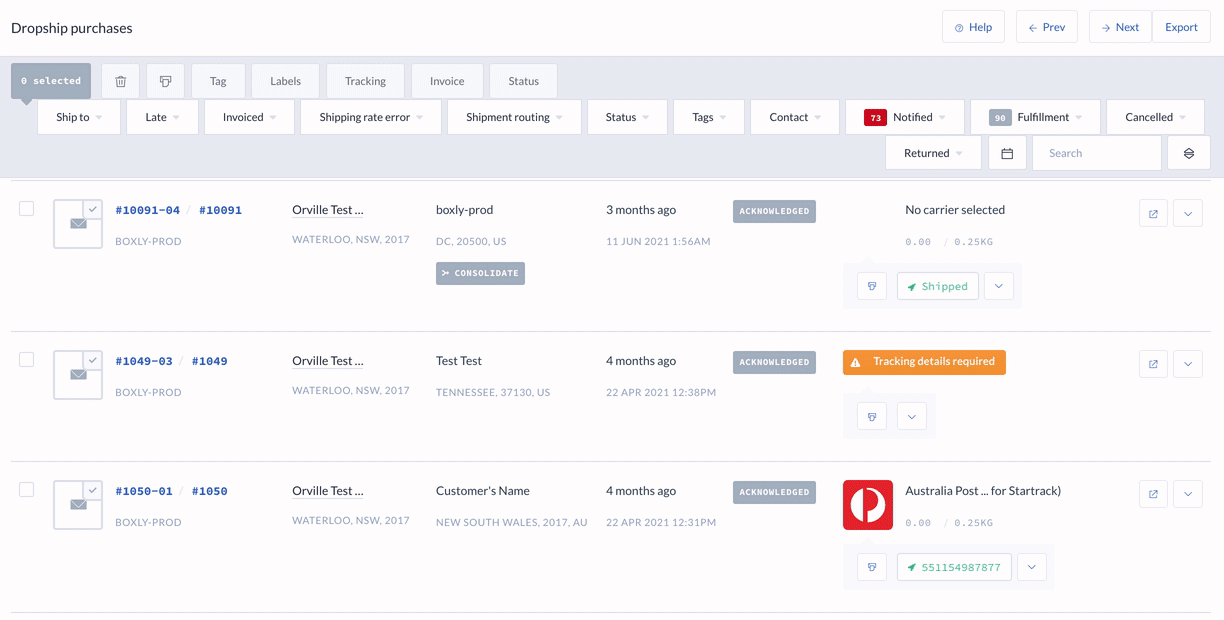Select checkbox for order #1050-01
Viewport: 1224px width, 620px height.
pyautogui.click(x=27, y=489)
